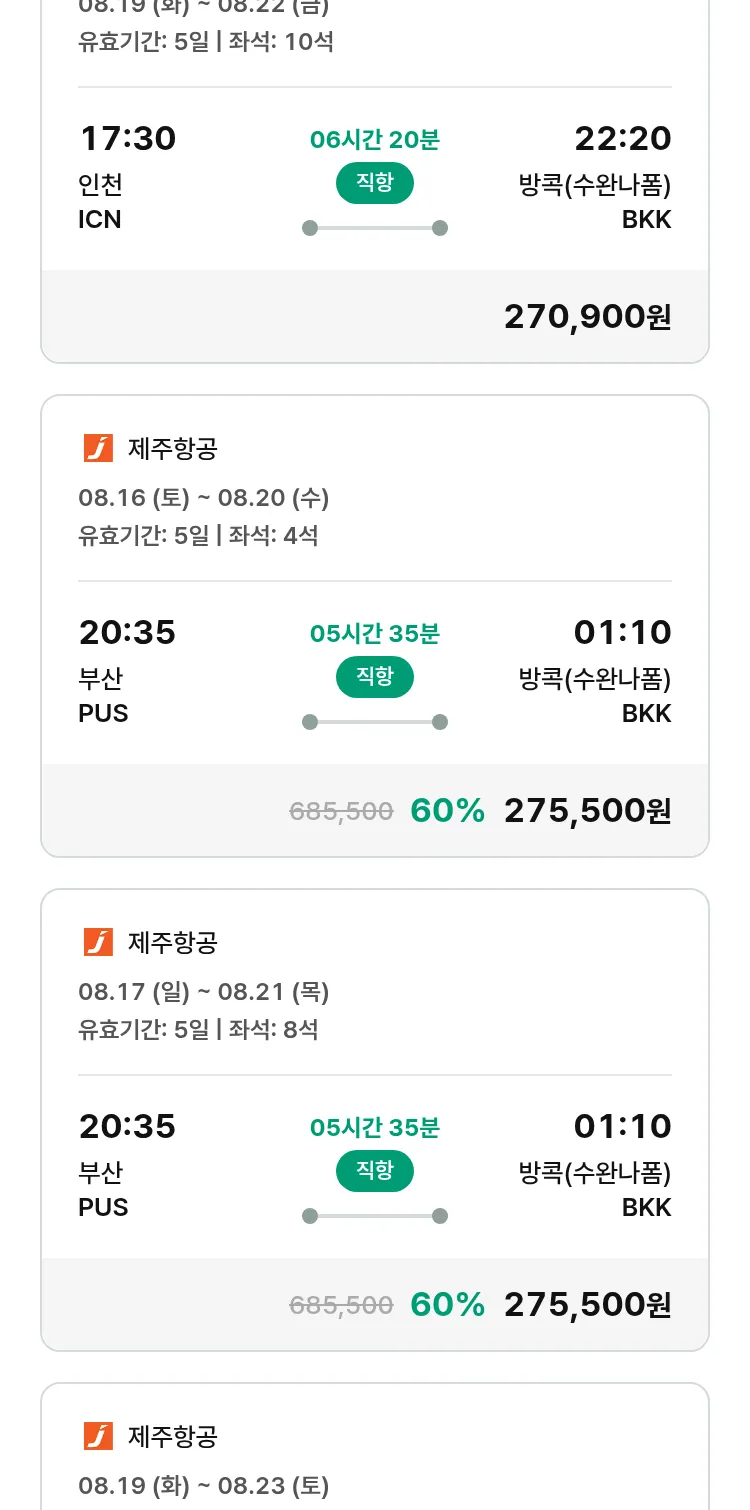750x1510 pixels.
Task: Click route line under 06시간 20분 duration
Action: pos(374,228)
